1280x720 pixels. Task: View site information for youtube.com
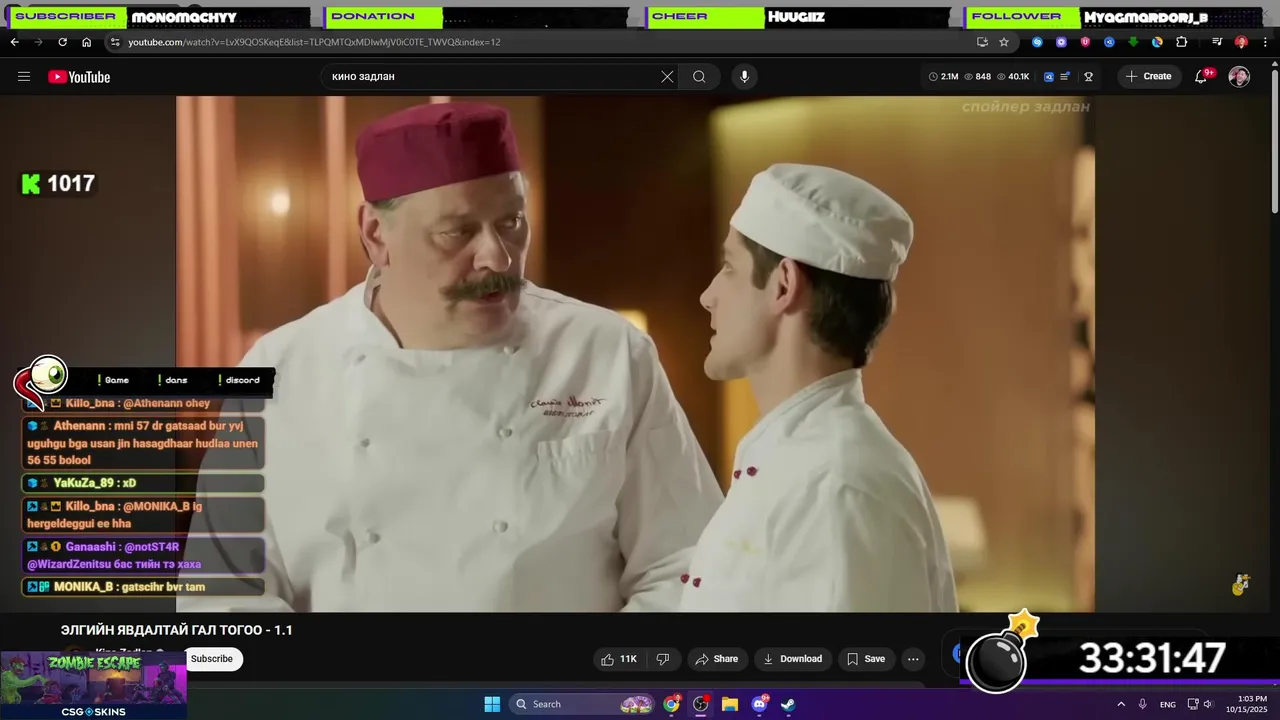pyautogui.click(x=115, y=42)
